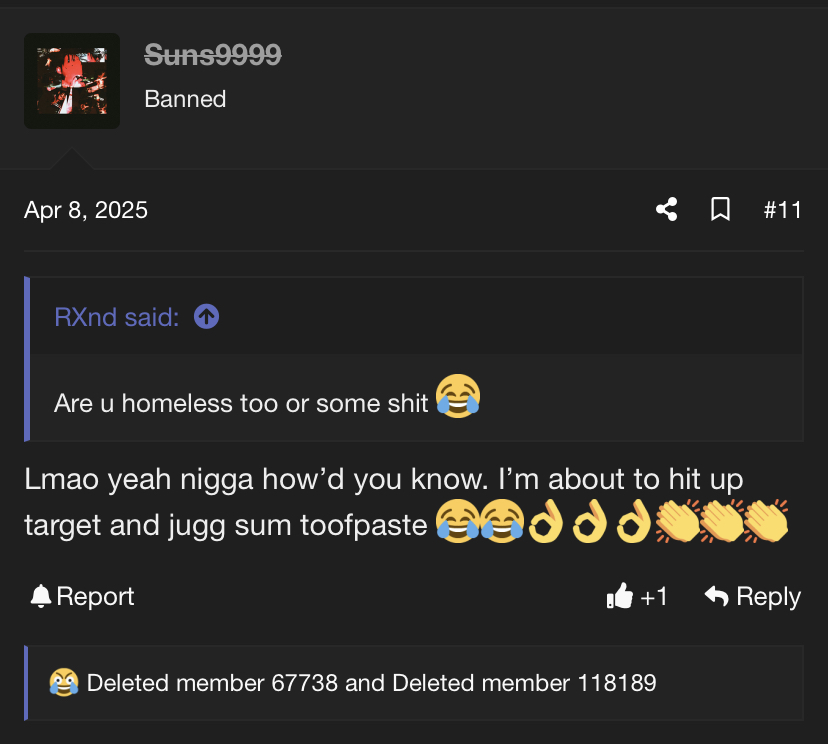Image resolution: width=828 pixels, height=744 pixels.
Task: Jump to quoted post via up-arrow icon
Action: (206, 317)
